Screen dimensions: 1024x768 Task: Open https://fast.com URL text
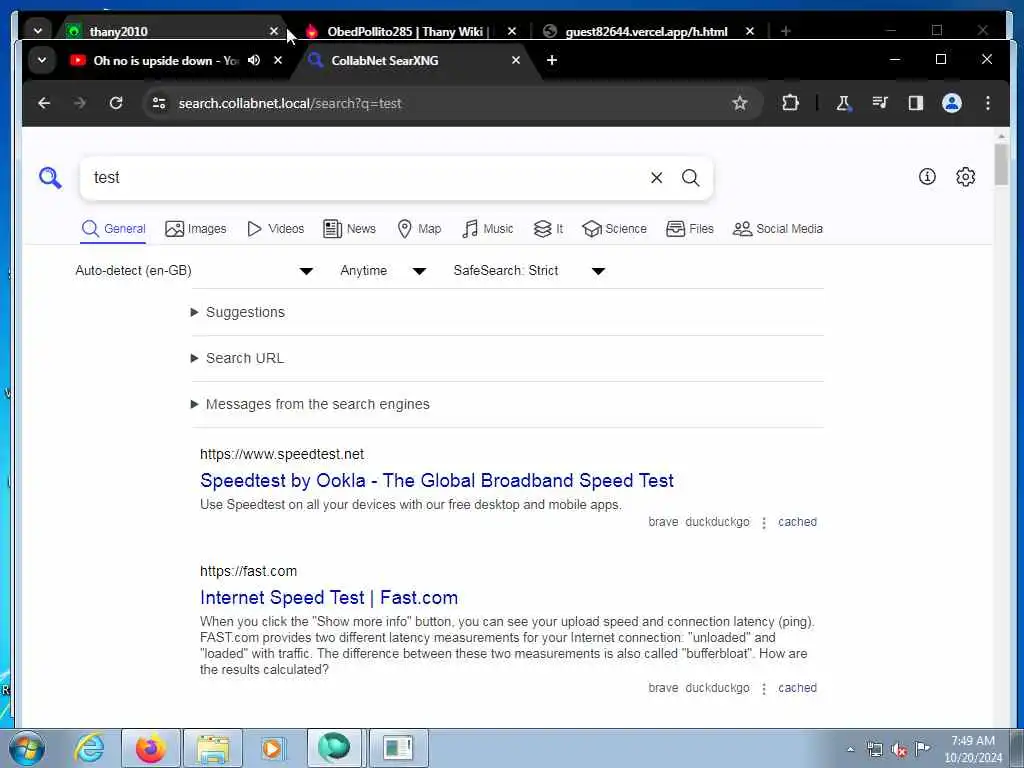pos(248,571)
